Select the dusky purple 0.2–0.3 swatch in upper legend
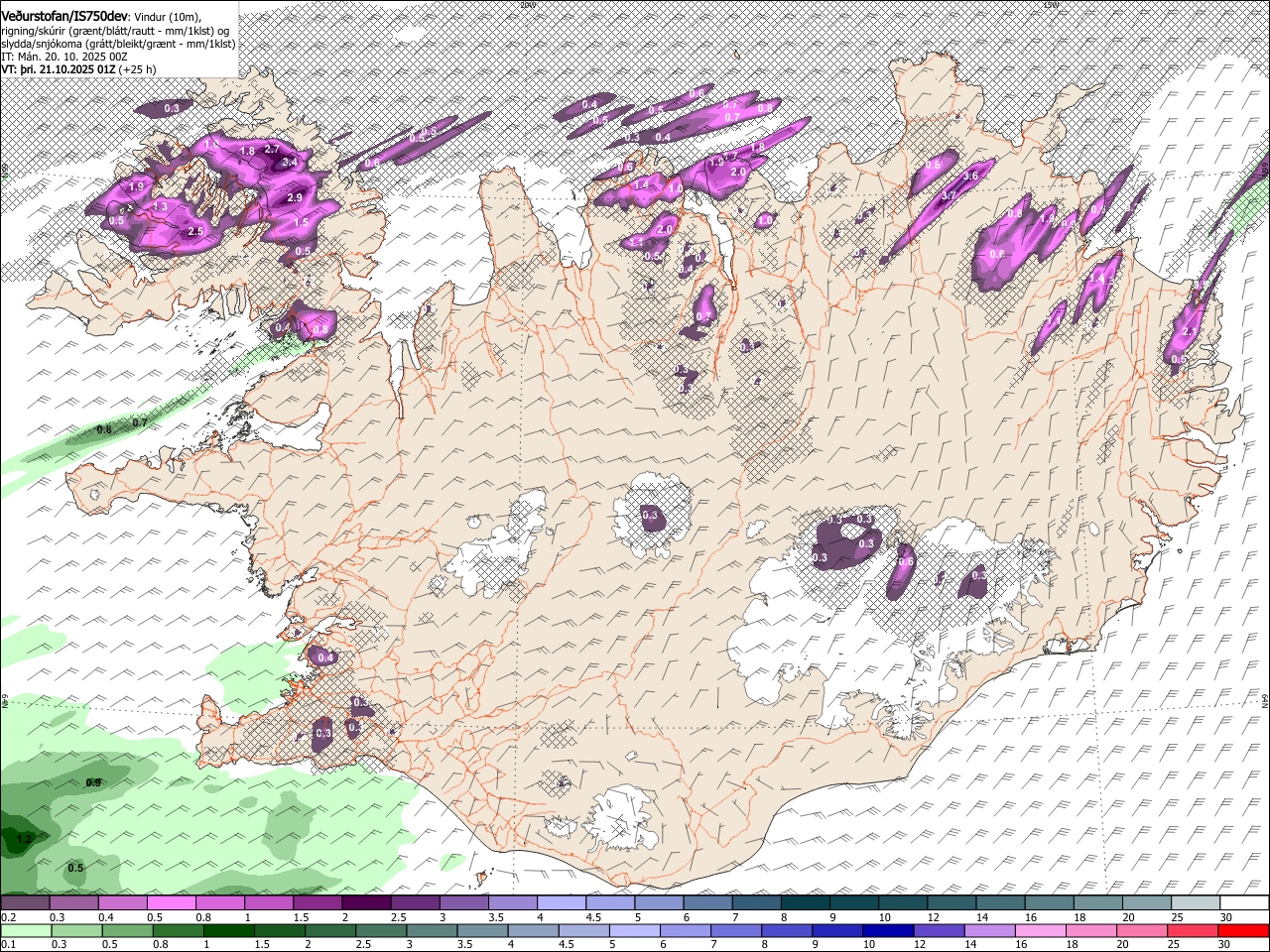This screenshot has height=952, width=1270. coord(25,902)
